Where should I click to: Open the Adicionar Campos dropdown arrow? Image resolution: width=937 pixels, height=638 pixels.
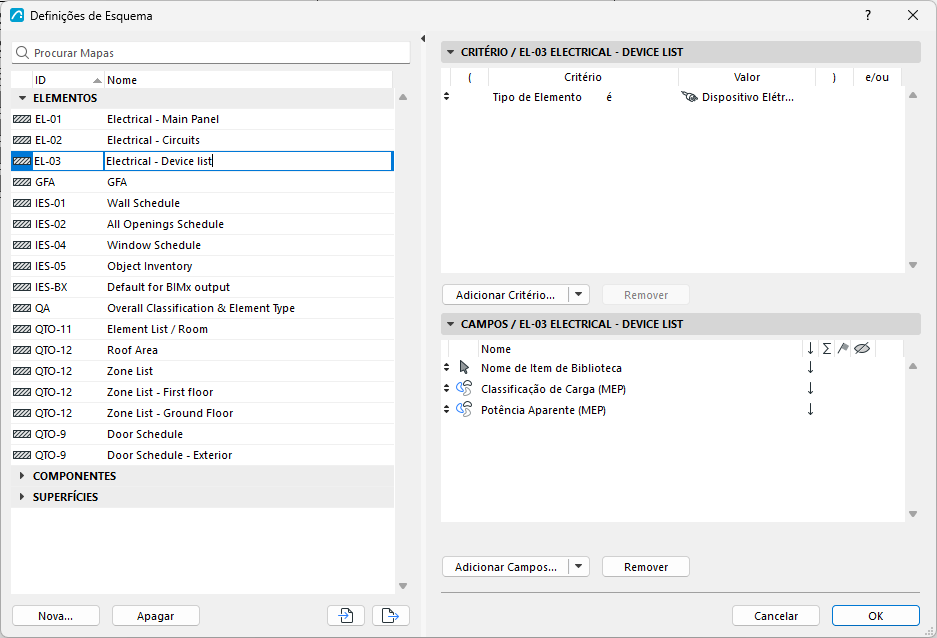tap(578, 566)
